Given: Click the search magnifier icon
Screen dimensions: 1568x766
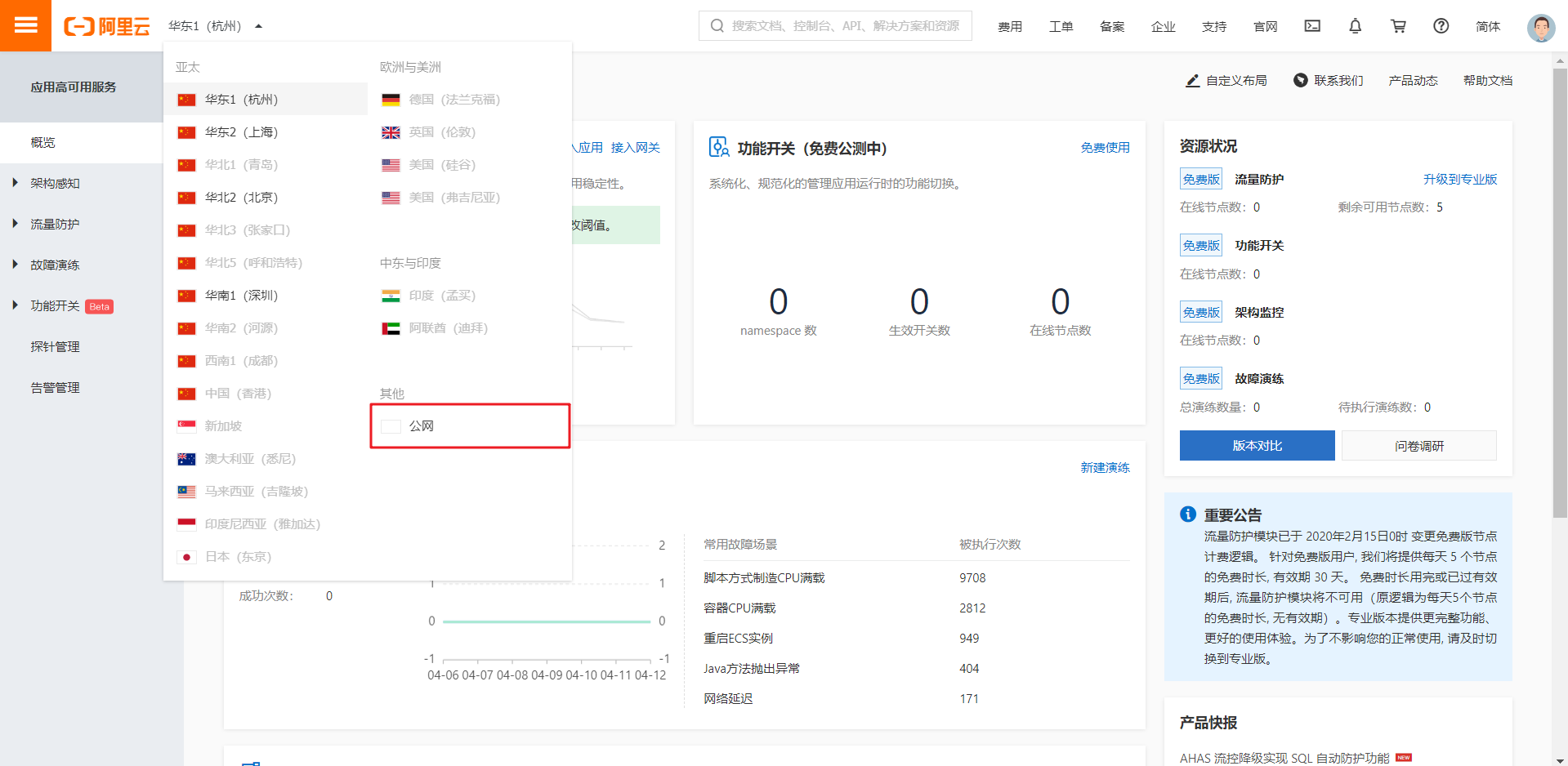Looking at the screenshot, I should click(717, 26).
